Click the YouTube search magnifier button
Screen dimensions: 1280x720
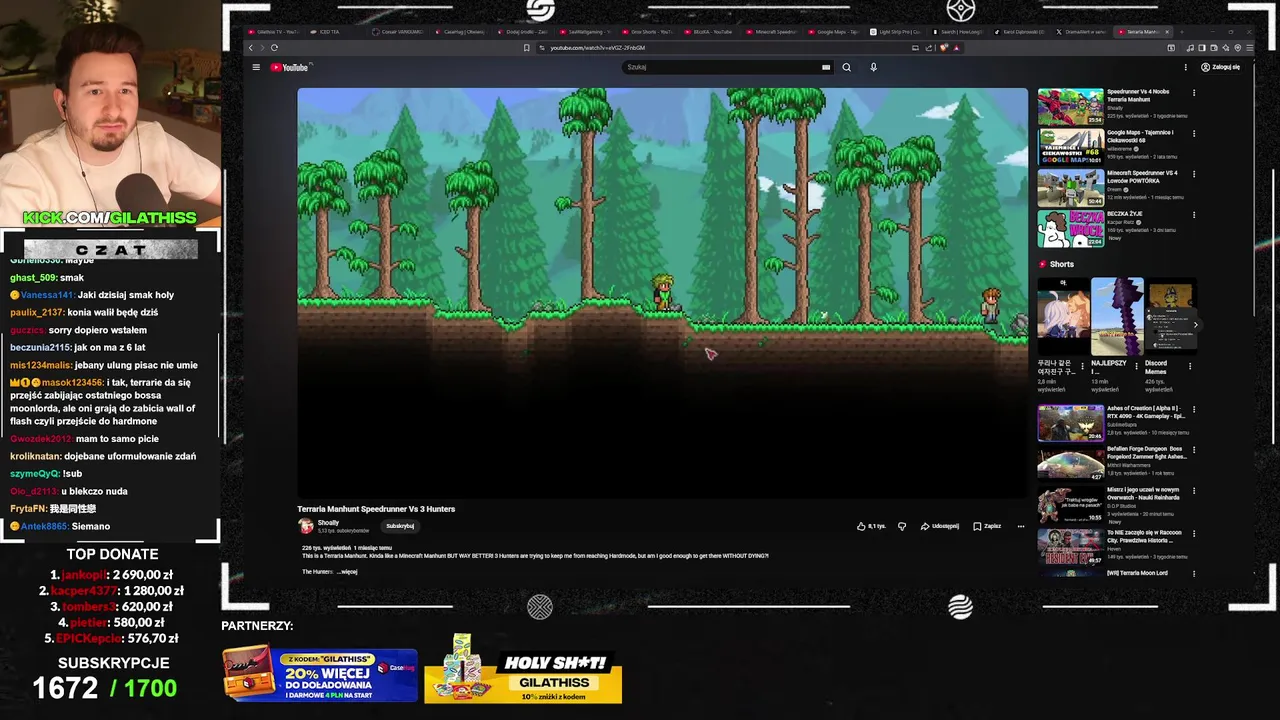tap(846, 67)
